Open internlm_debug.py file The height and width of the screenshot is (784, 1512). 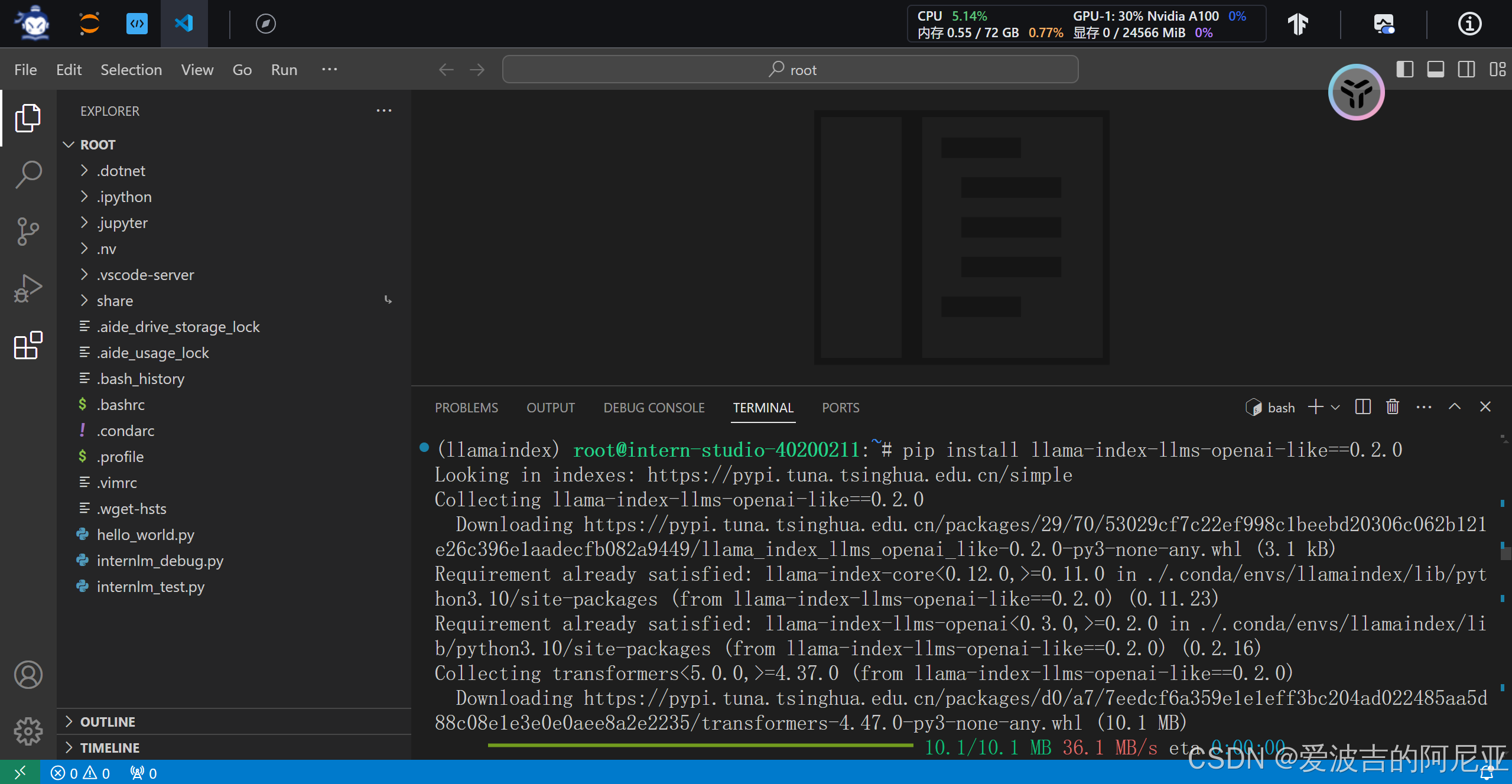click(160, 561)
